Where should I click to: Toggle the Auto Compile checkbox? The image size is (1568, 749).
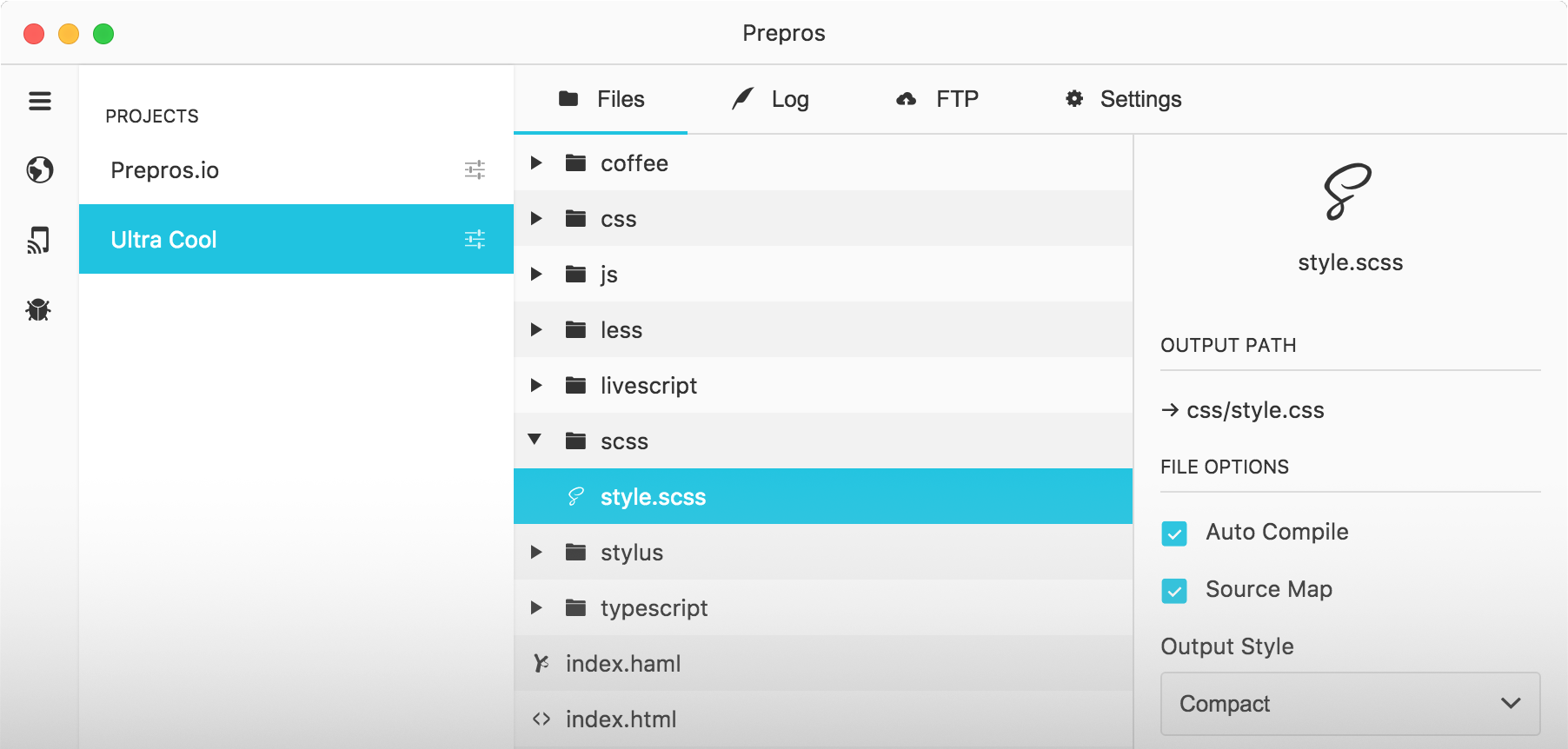tap(1174, 534)
